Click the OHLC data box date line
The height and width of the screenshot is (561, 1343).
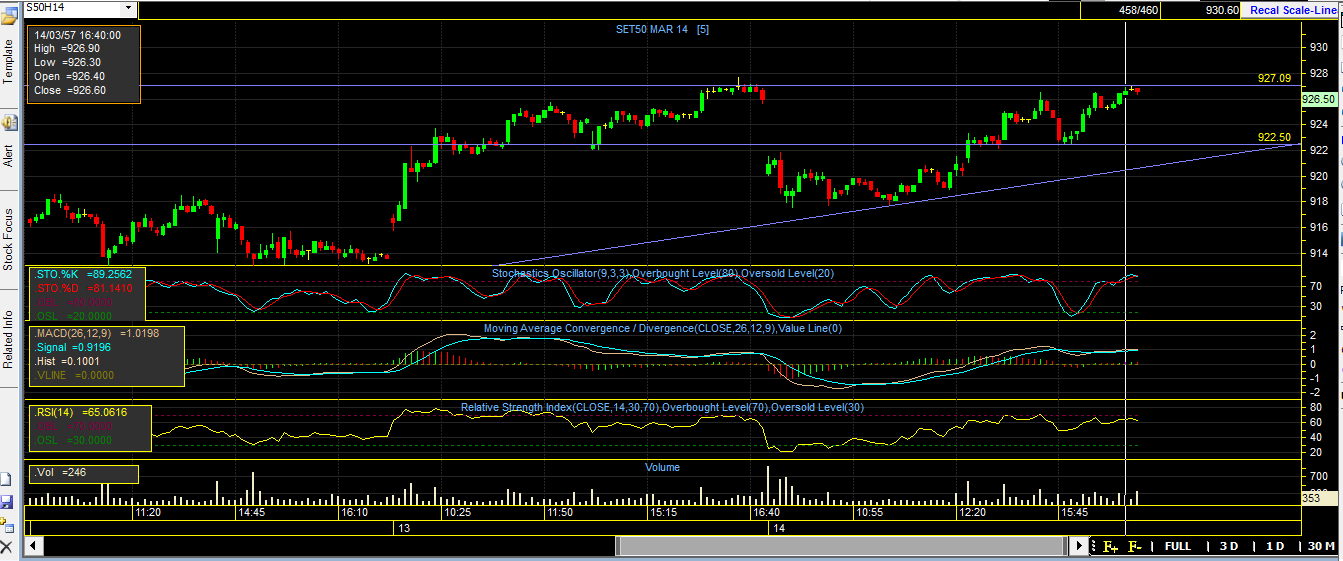point(77,34)
